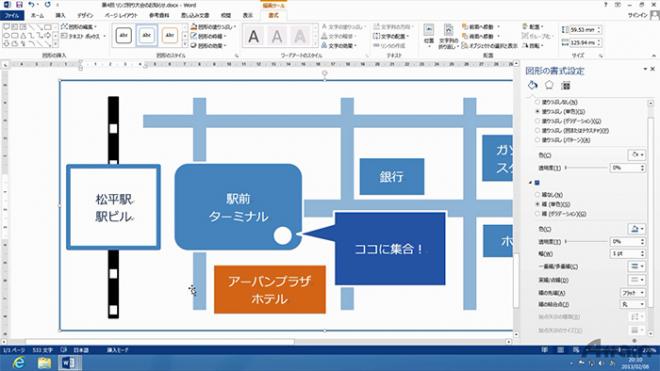660x371 pixels.
Task: Select the Solid fill (単色) radio option
Action: (538, 112)
